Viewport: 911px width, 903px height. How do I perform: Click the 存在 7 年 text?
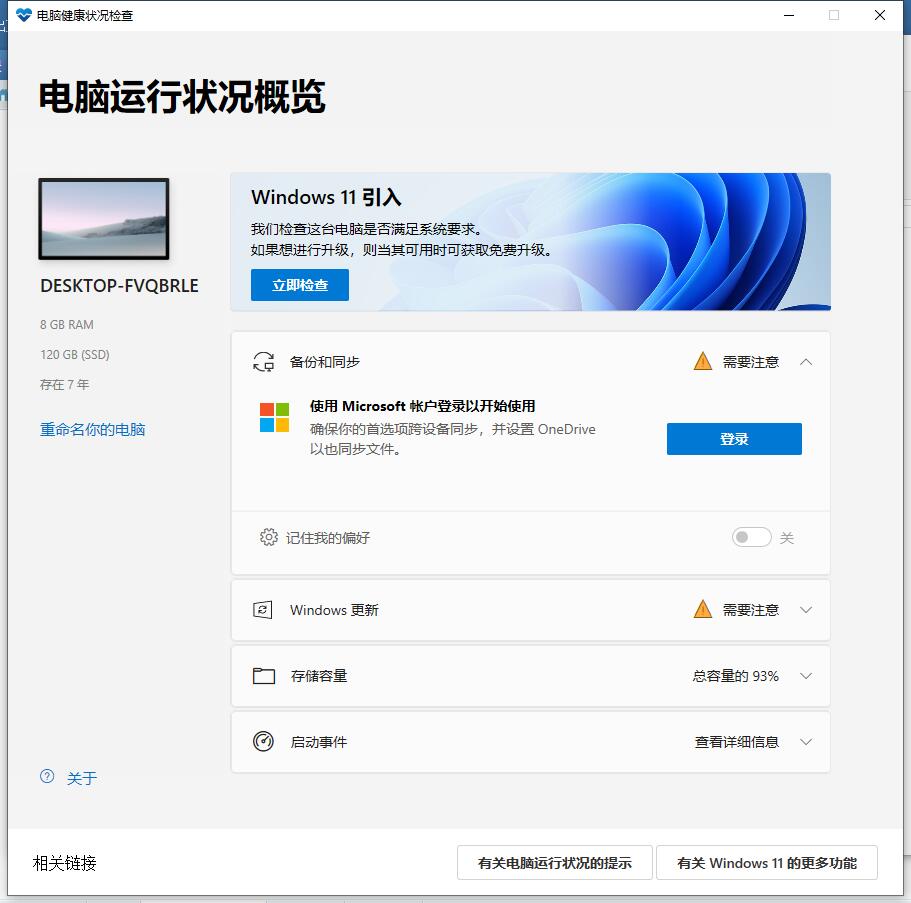pyautogui.click(x=64, y=385)
